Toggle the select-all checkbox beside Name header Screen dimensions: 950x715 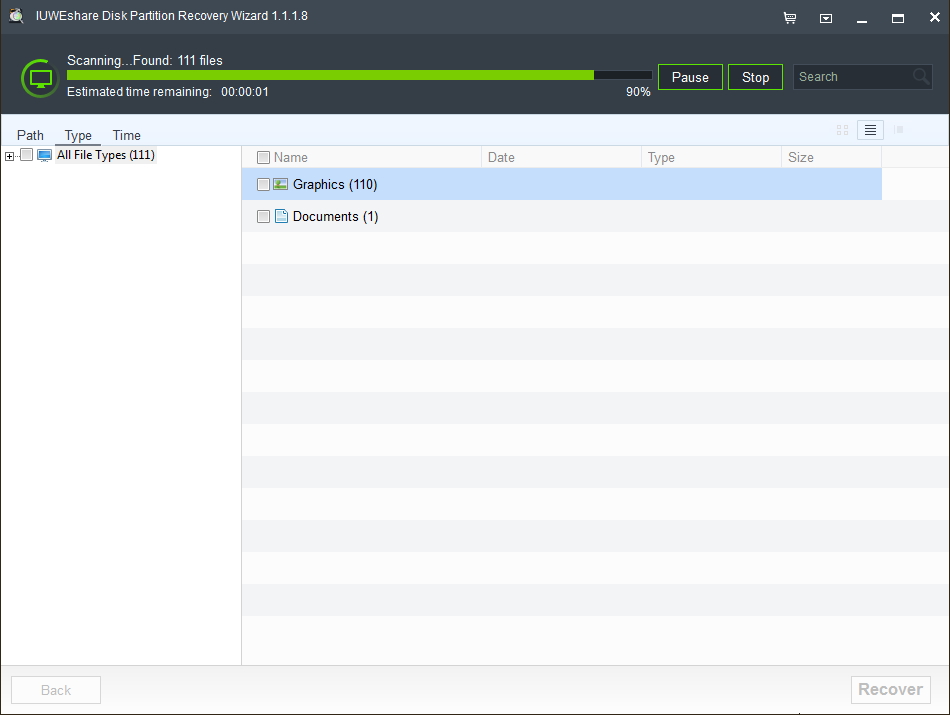pyautogui.click(x=264, y=157)
